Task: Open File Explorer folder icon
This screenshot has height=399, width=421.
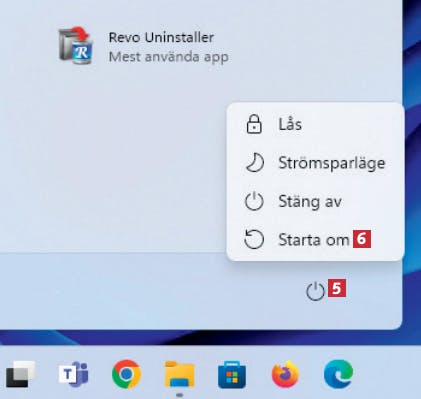Action: tap(179, 374)
